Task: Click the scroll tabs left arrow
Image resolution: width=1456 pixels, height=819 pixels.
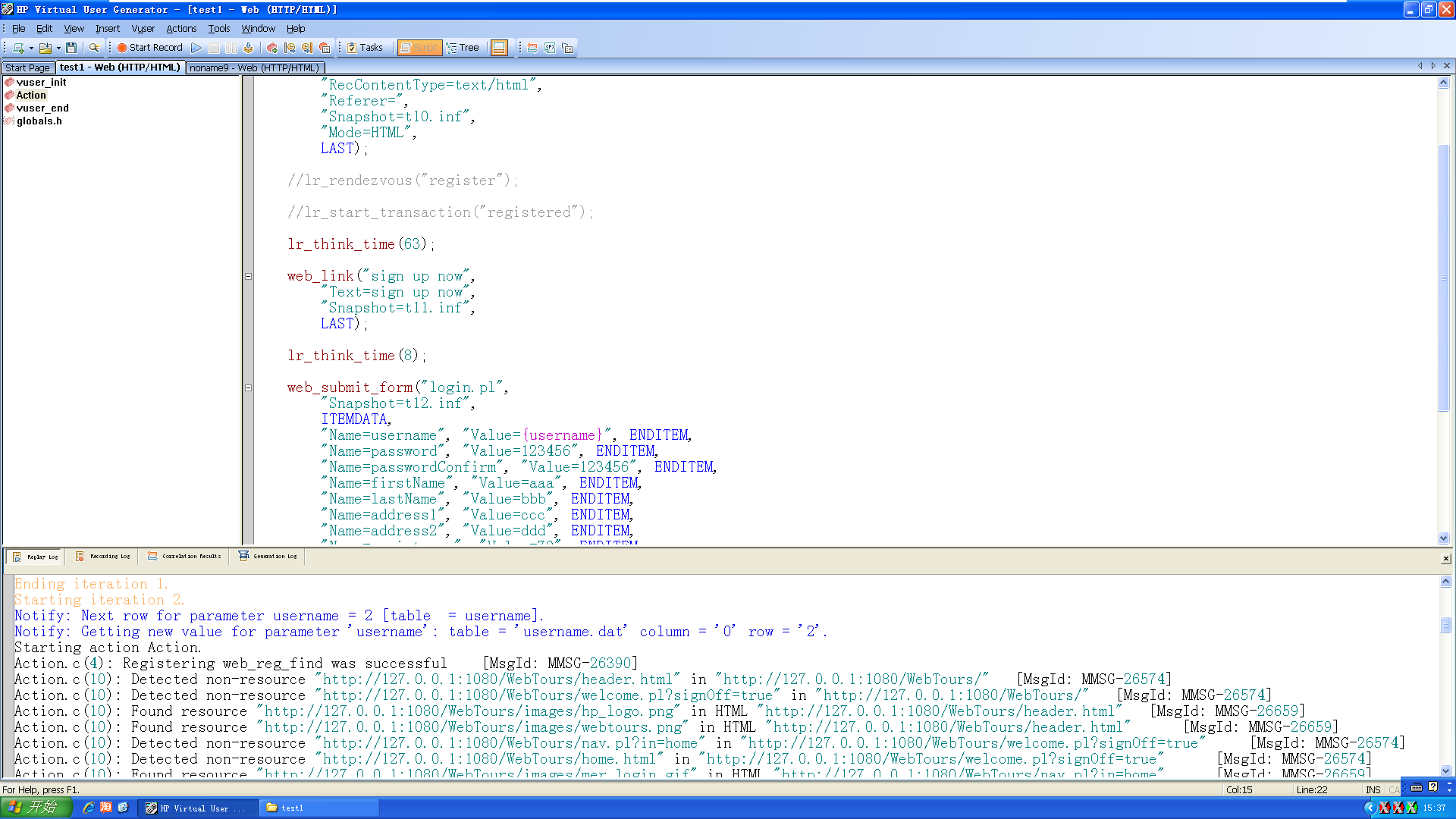Action: [1420, 66]
